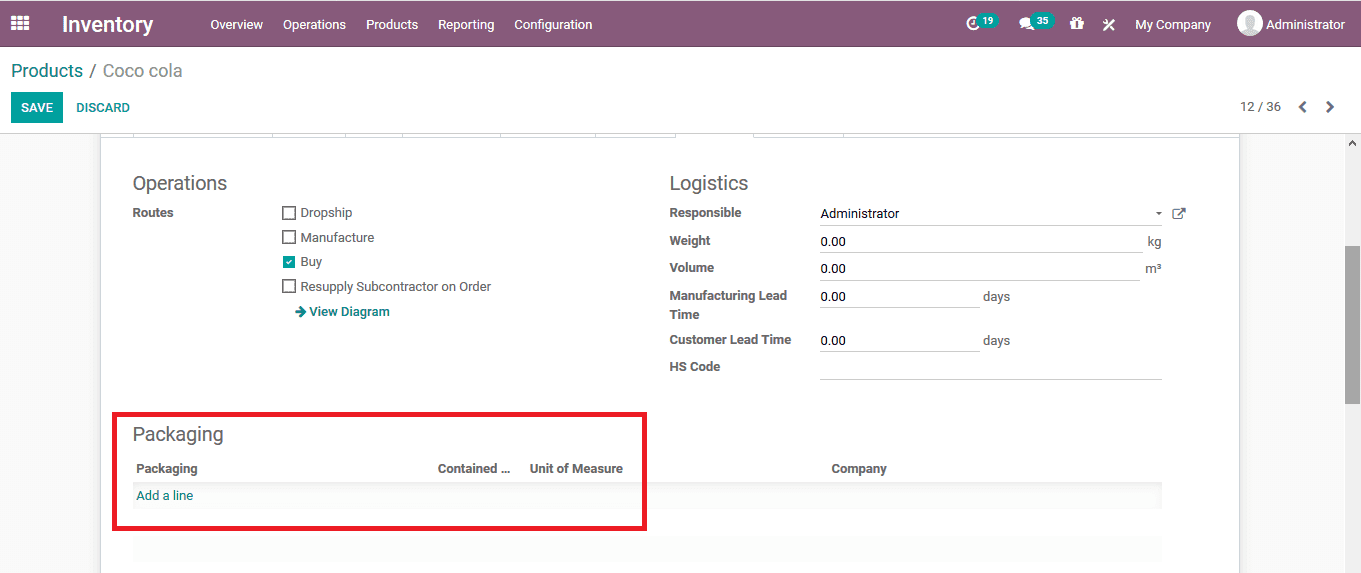The width and height of the screenshot is (1361, 573).
Task: Sort by Company column header
Action: tap(859, 469)
